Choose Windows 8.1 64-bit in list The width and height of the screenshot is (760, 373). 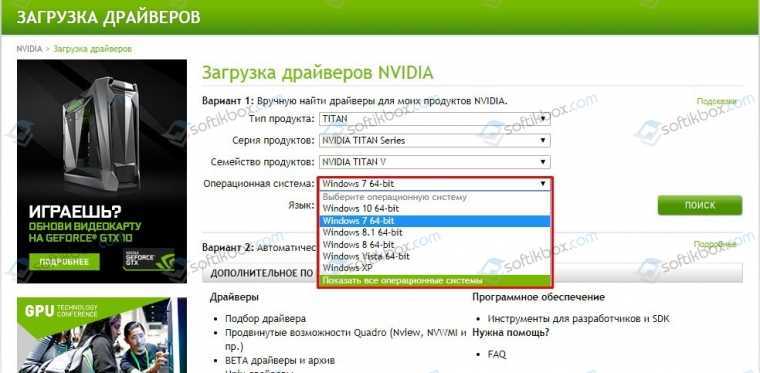click(435, 233)
